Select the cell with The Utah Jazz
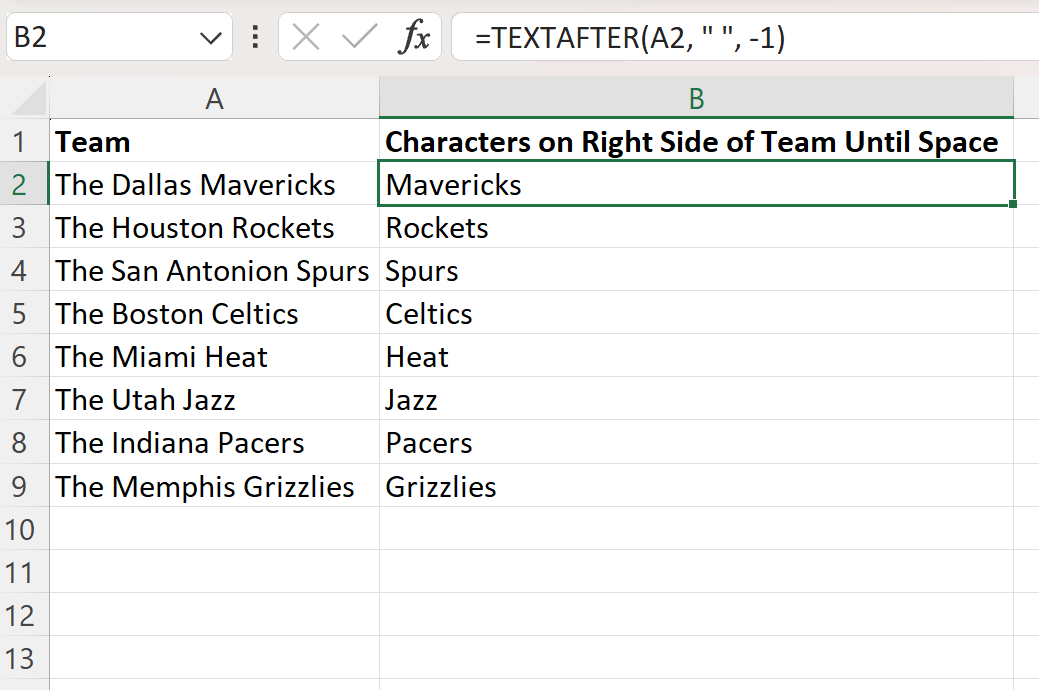 click(214, 400)
